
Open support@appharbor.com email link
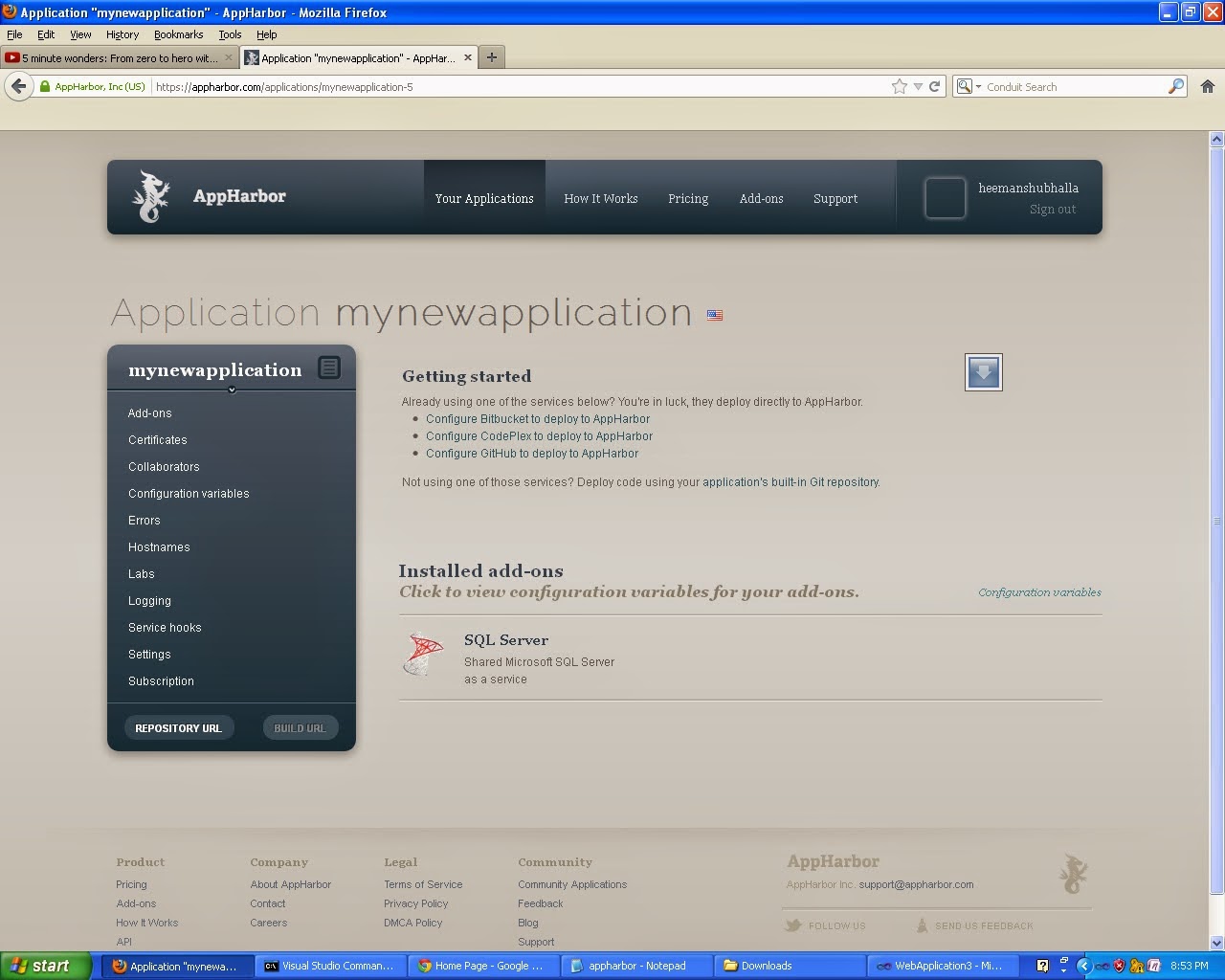(916, 884)
